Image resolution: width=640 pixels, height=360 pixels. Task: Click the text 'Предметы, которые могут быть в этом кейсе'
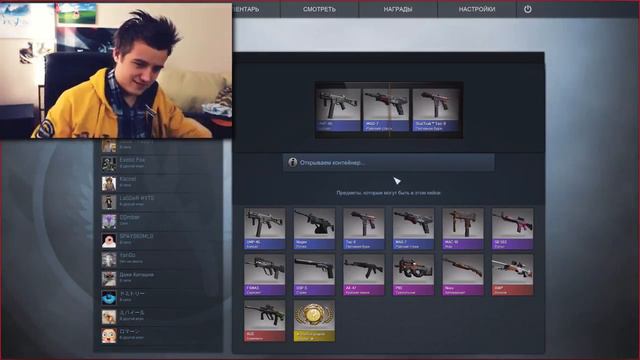click(x=389, y=193)
